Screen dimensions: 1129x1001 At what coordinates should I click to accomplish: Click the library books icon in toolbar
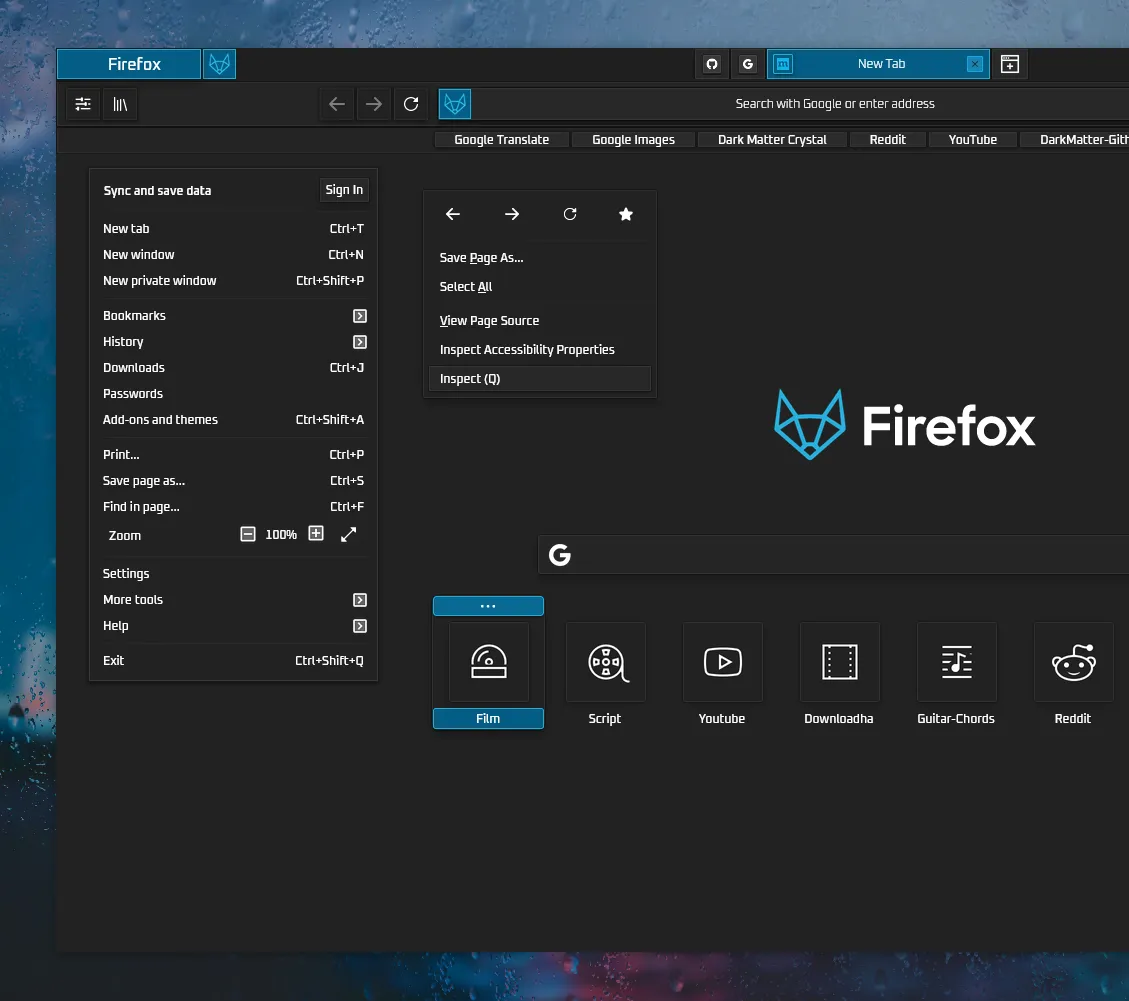point(120,104)
